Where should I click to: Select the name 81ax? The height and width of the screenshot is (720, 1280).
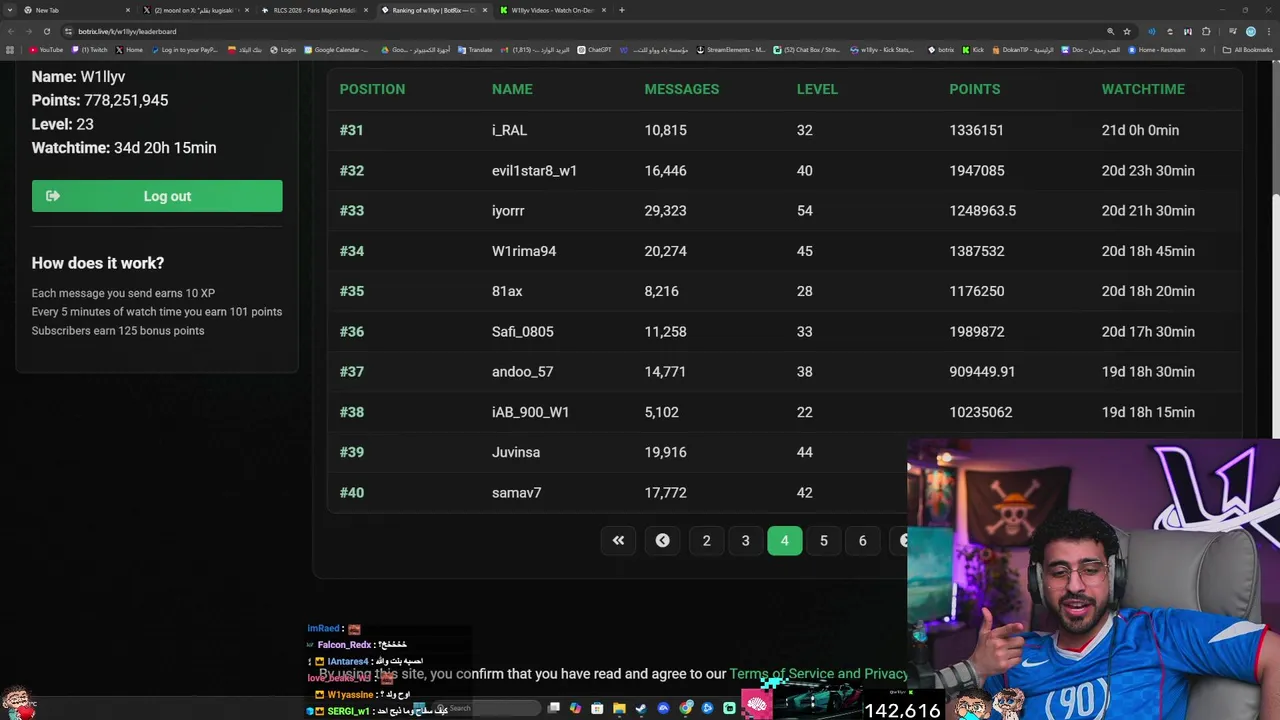tap(507, 291)
